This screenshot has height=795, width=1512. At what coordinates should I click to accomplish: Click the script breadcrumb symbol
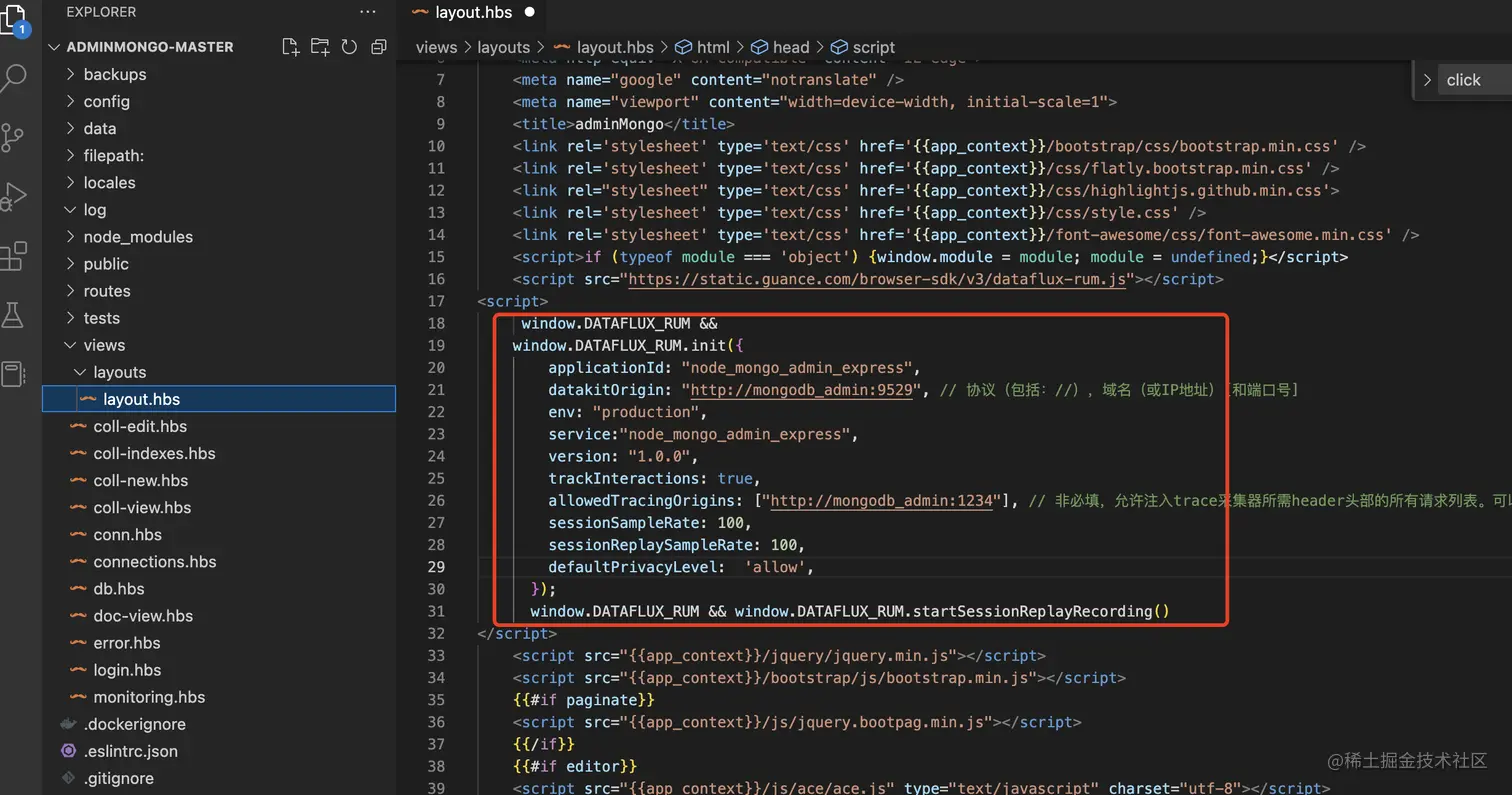pyautogui.click(x=862, y=47)
